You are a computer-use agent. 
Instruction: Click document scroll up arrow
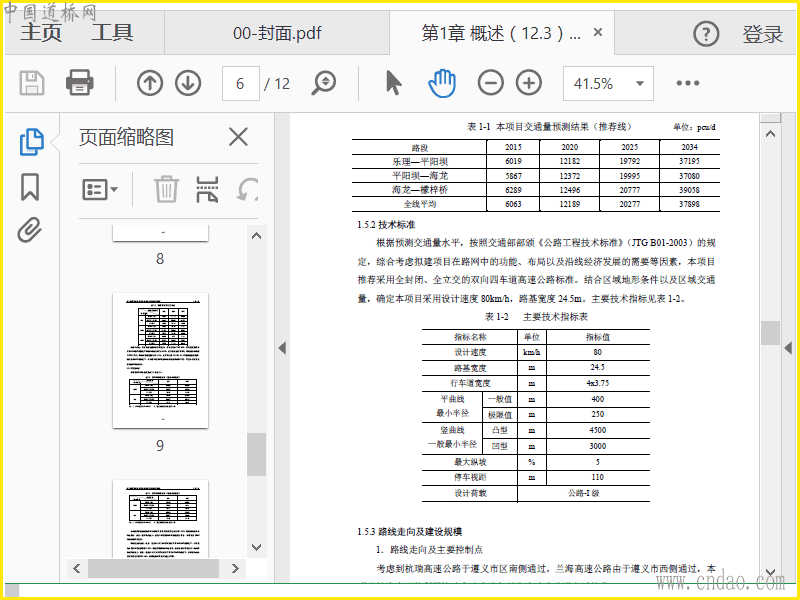770,134
